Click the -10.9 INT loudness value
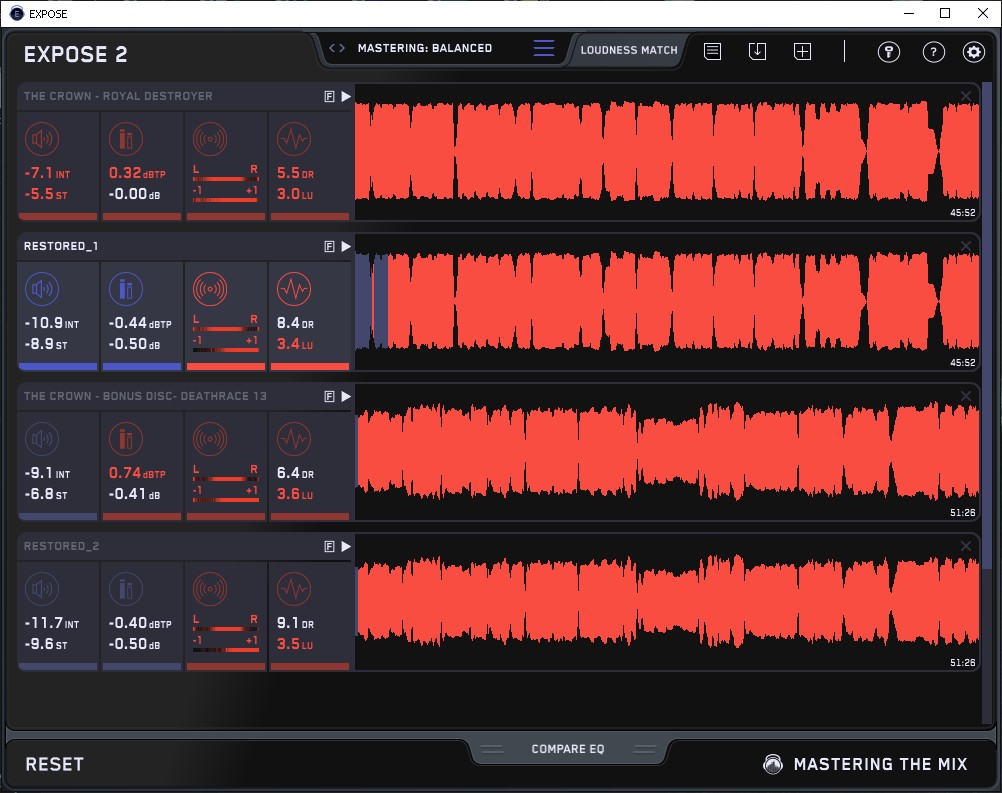This screenshot has width=1002, height=793. (52, 323)
